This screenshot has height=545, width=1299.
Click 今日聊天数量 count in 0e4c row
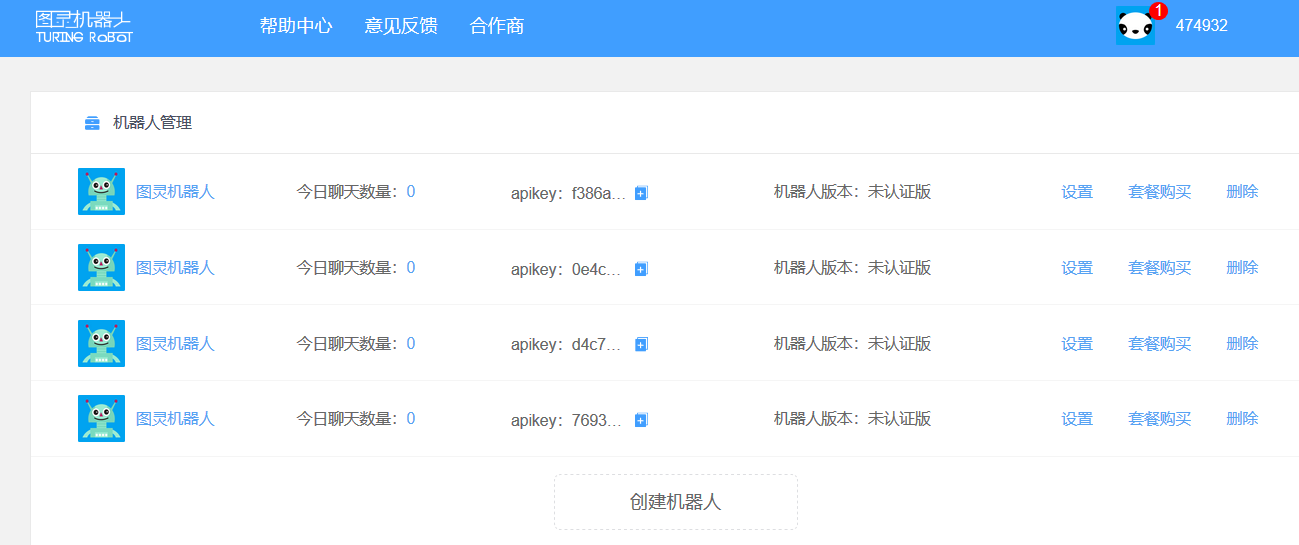tap(411, 268)
